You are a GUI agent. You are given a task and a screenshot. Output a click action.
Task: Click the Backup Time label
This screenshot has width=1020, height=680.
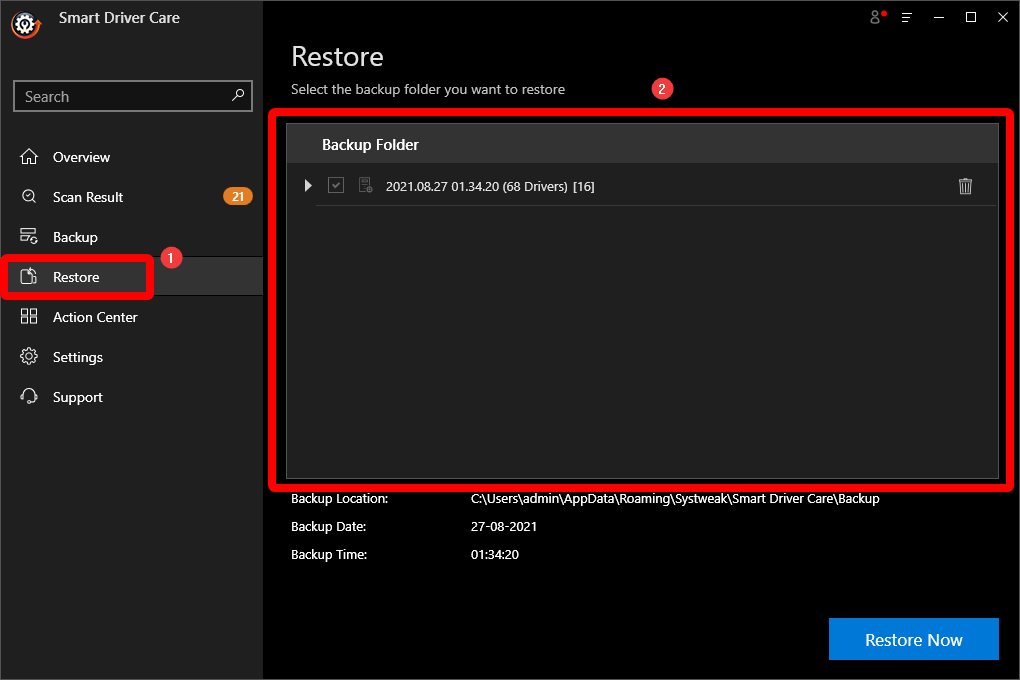(x=329, y=554)
